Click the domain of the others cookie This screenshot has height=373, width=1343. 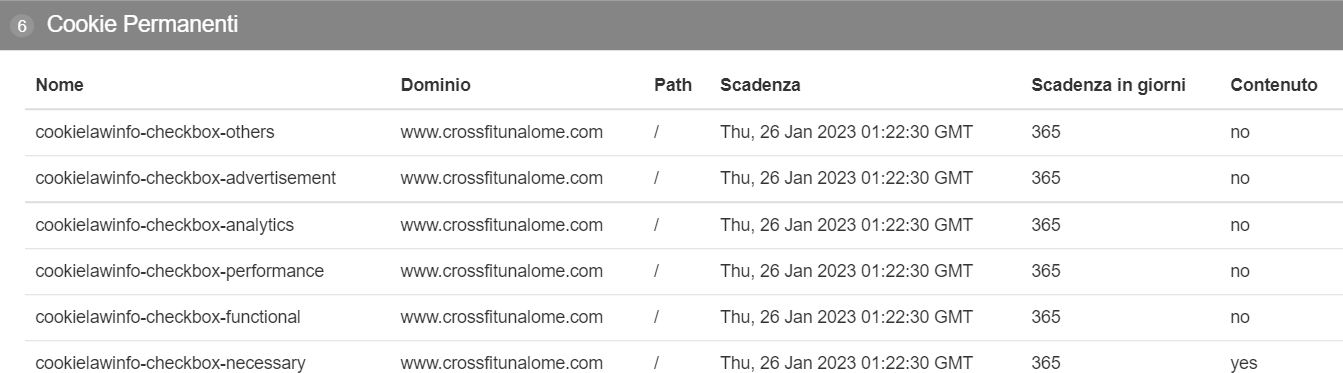point(502,132)
